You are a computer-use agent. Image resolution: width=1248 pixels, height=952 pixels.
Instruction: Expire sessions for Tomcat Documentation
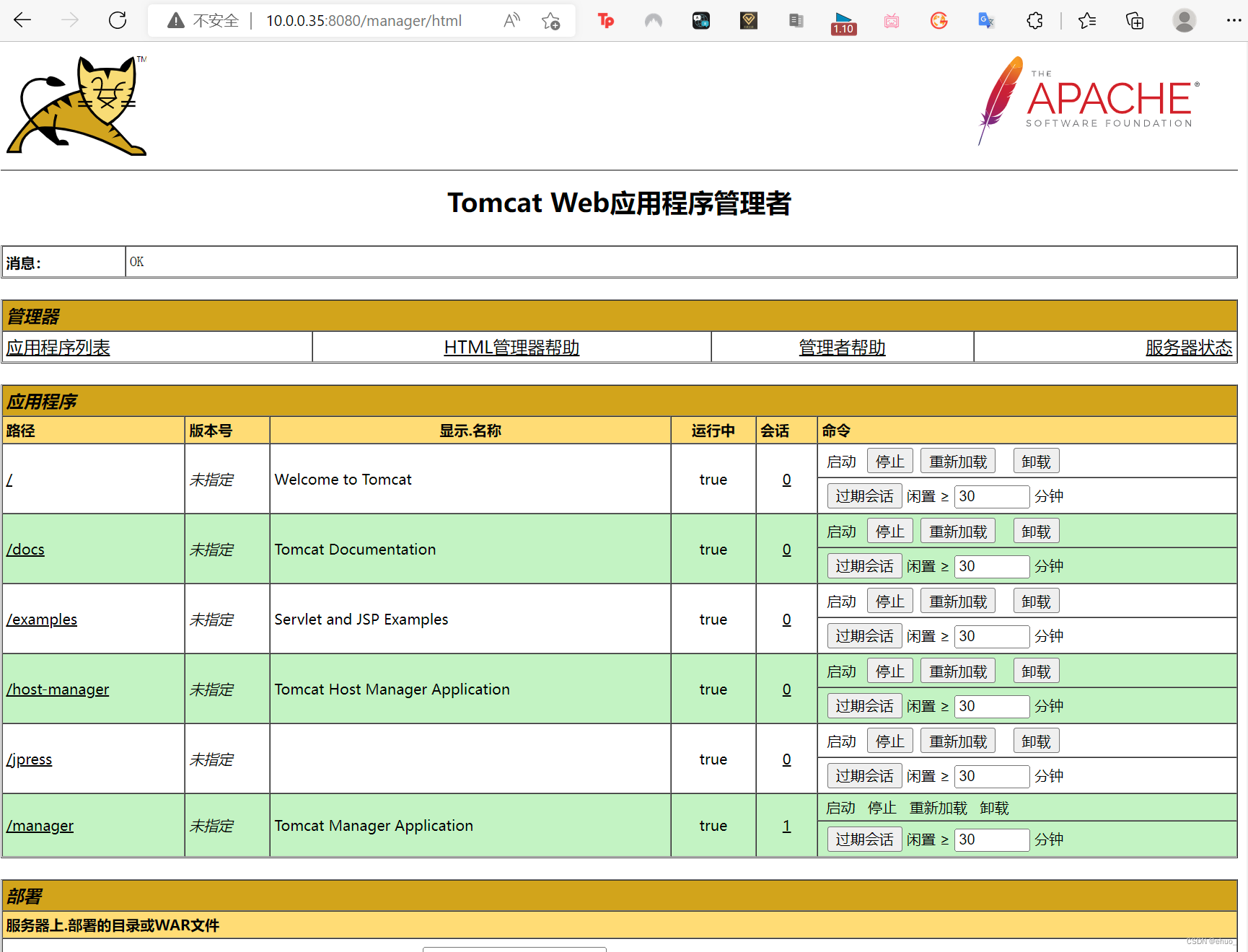pos(864,566)
